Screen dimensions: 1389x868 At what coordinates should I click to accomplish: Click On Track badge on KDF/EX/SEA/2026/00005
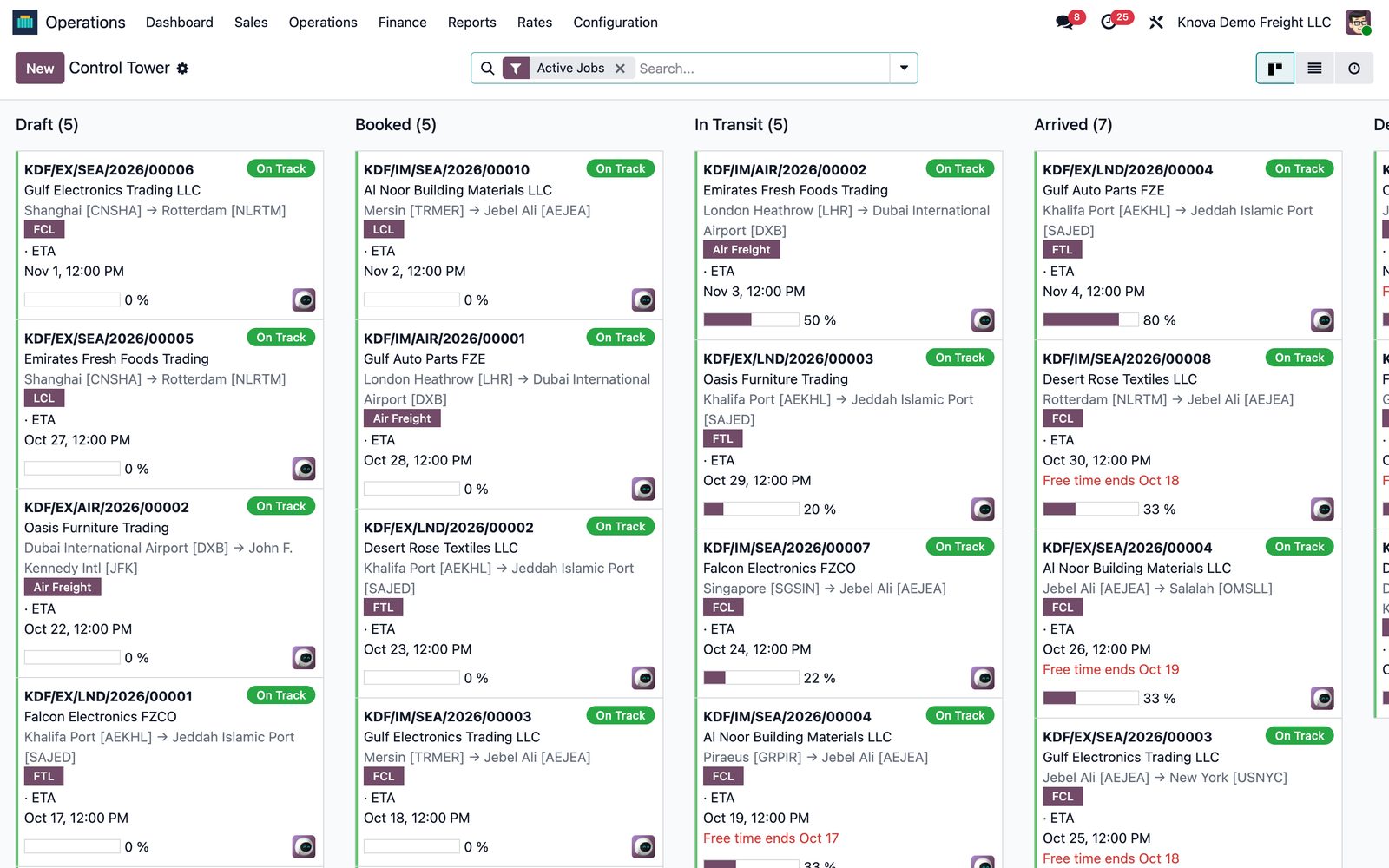tap(281, 338)
